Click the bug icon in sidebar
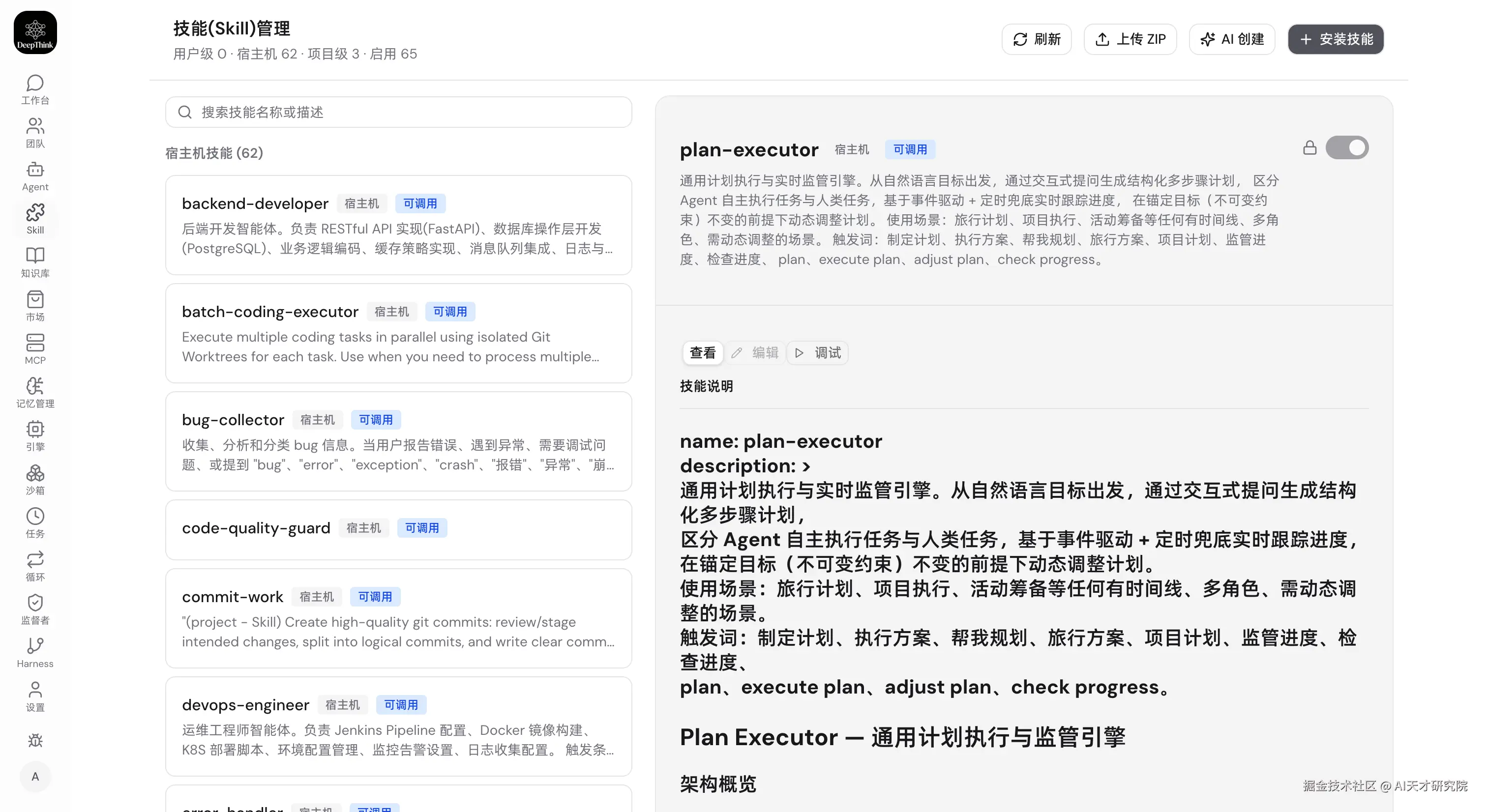This screenshot has width=1487, height=812. (x=35, y=740)
